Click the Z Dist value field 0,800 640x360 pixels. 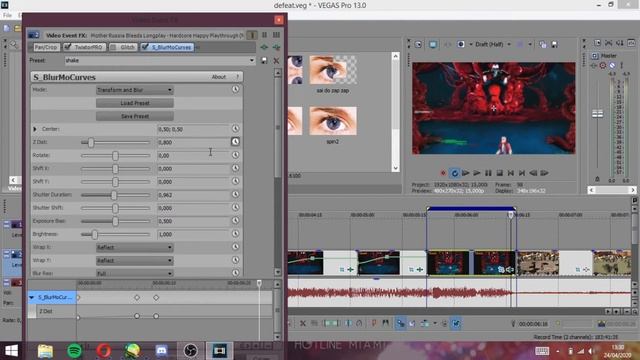tap(194, 142)
